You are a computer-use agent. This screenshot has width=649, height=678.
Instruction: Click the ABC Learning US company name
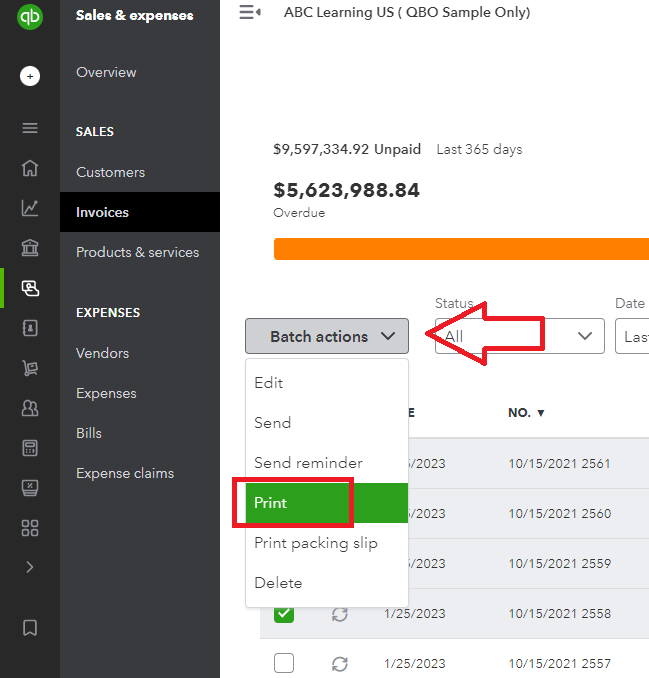[407, 13]
